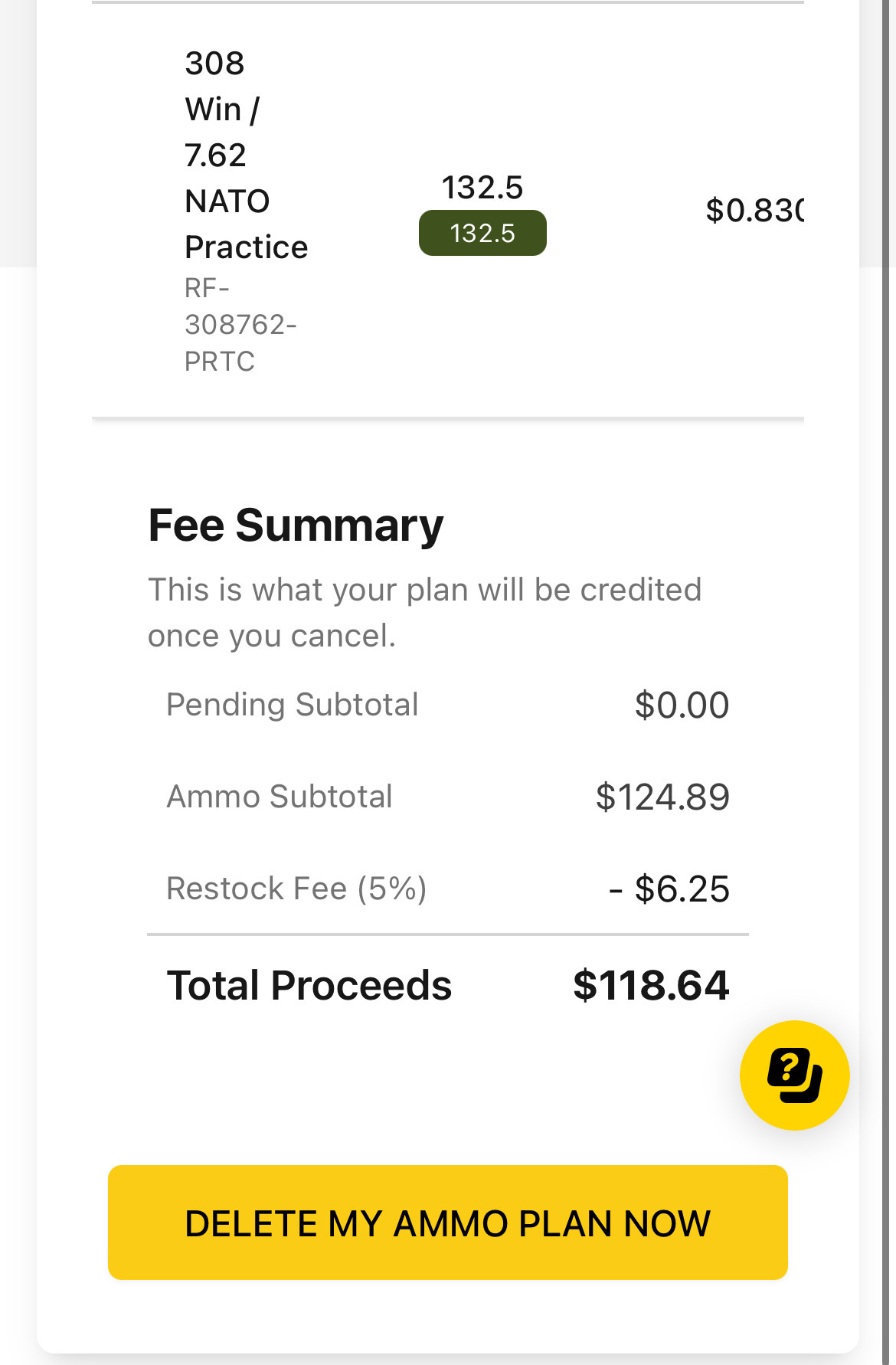Select the Restock Fee (5%) label
Screen dimensions: 896x1365
296,889
